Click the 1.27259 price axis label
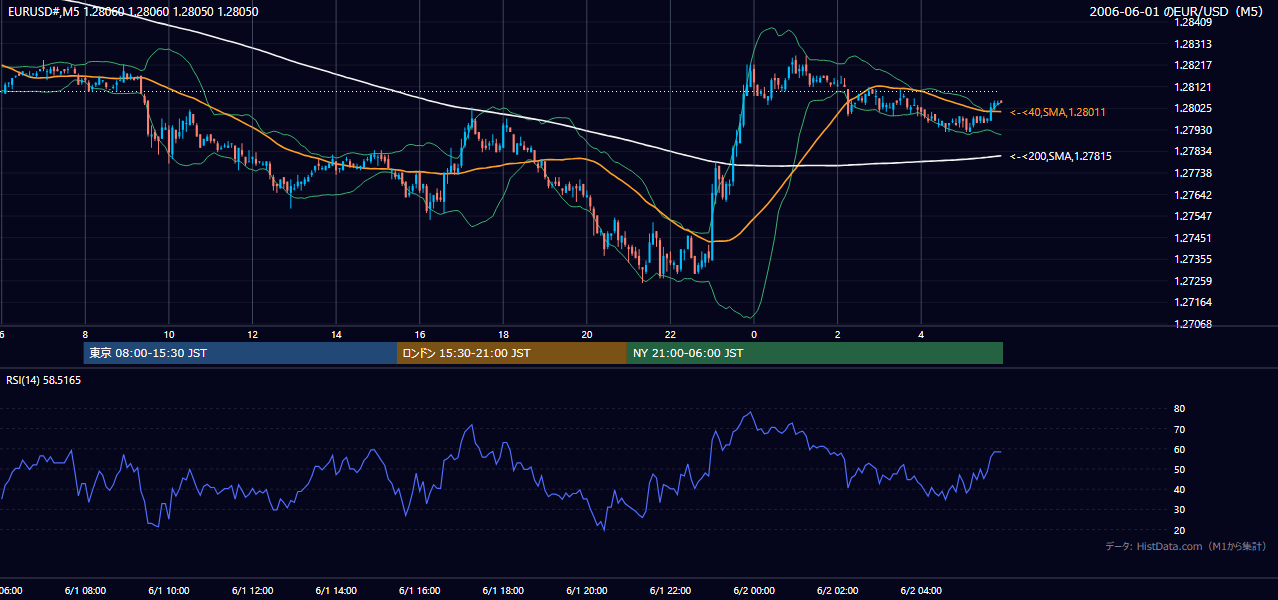Viewport: 1278px width, 600px height. [1193, 281]
